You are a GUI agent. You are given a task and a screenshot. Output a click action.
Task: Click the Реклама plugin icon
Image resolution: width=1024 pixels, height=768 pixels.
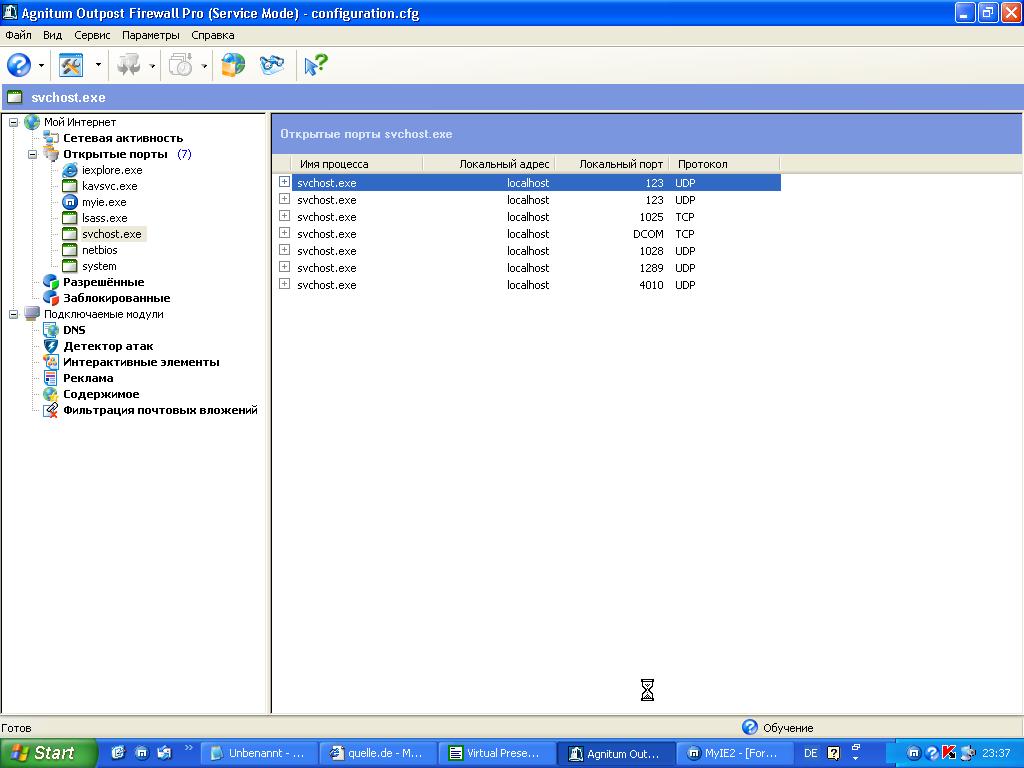pos(51,378)
